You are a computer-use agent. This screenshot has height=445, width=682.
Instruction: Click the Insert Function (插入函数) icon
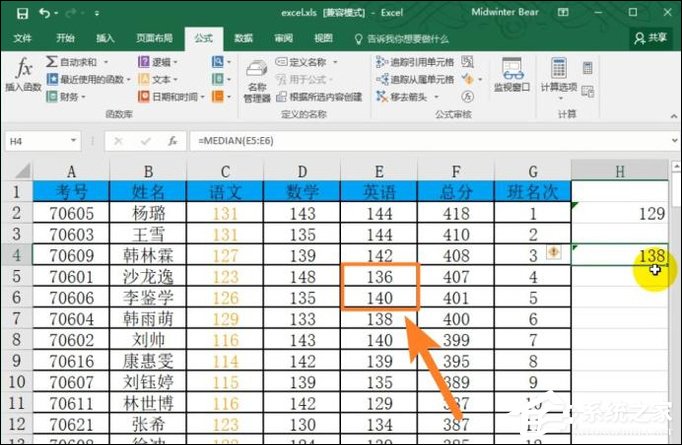pyautogui.click(x=23, y=76)
